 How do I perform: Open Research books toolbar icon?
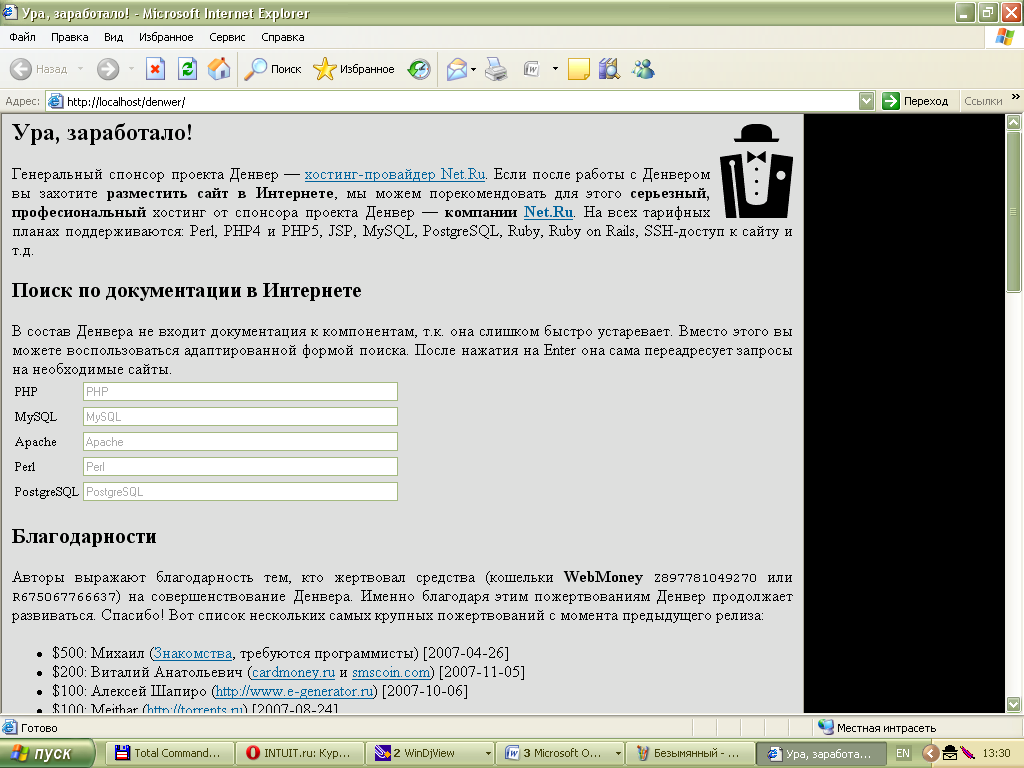point(609,69)
